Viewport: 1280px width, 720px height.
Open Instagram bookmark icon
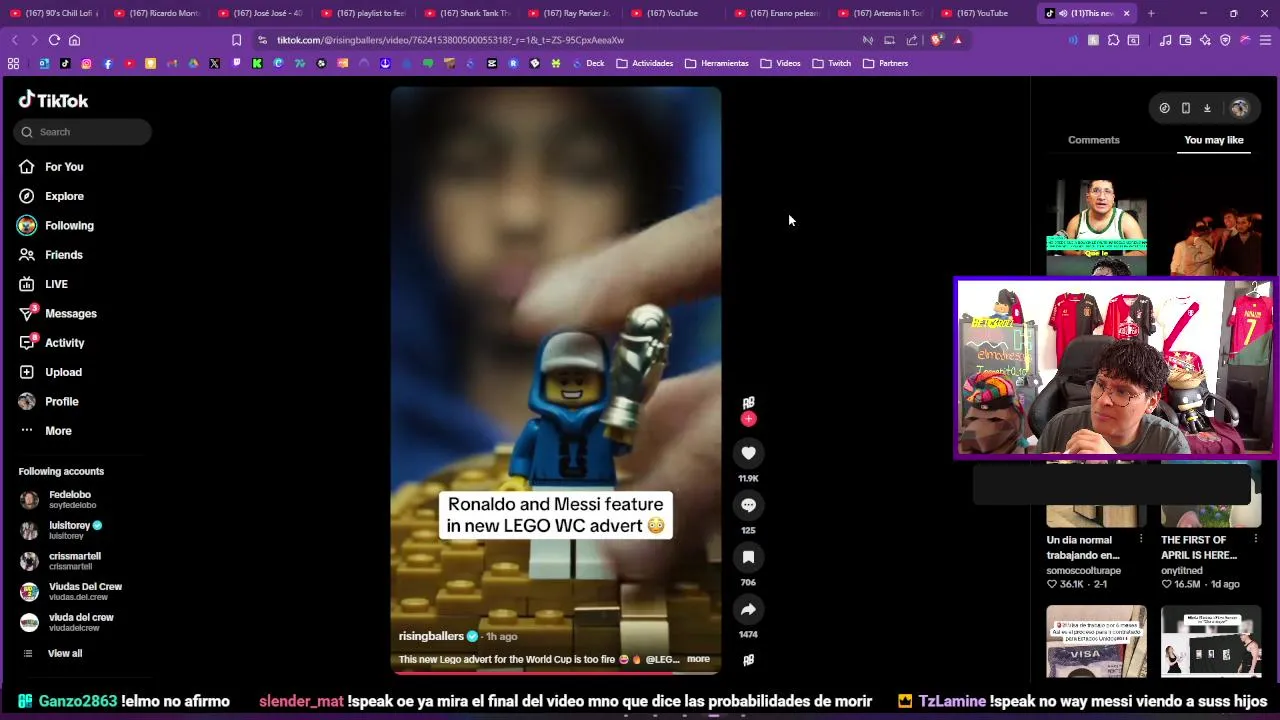[86, 63]
